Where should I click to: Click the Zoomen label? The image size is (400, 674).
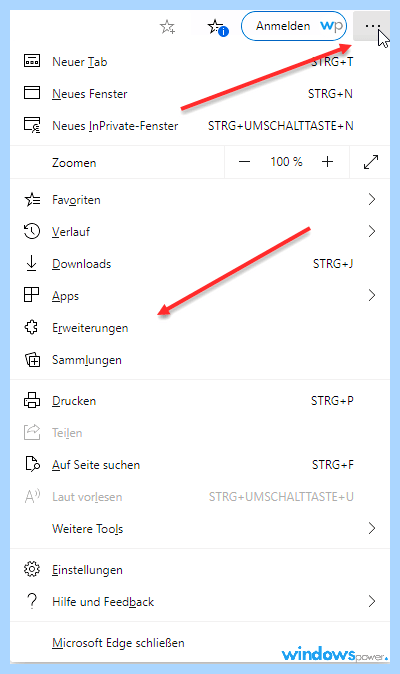tap(74, 163)
